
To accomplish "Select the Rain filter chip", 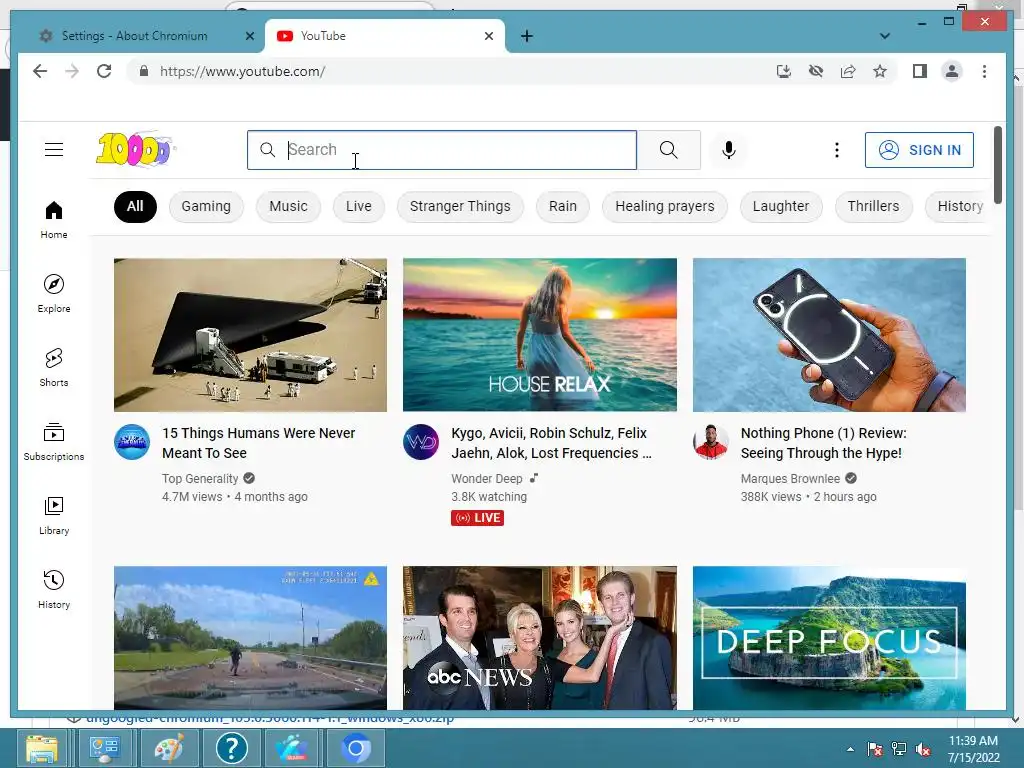I will pyautogui.click(x=562, y=206).
